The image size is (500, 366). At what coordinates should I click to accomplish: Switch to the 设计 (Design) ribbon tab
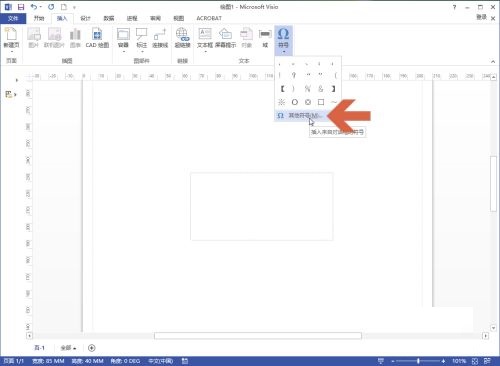coord(85,18)
